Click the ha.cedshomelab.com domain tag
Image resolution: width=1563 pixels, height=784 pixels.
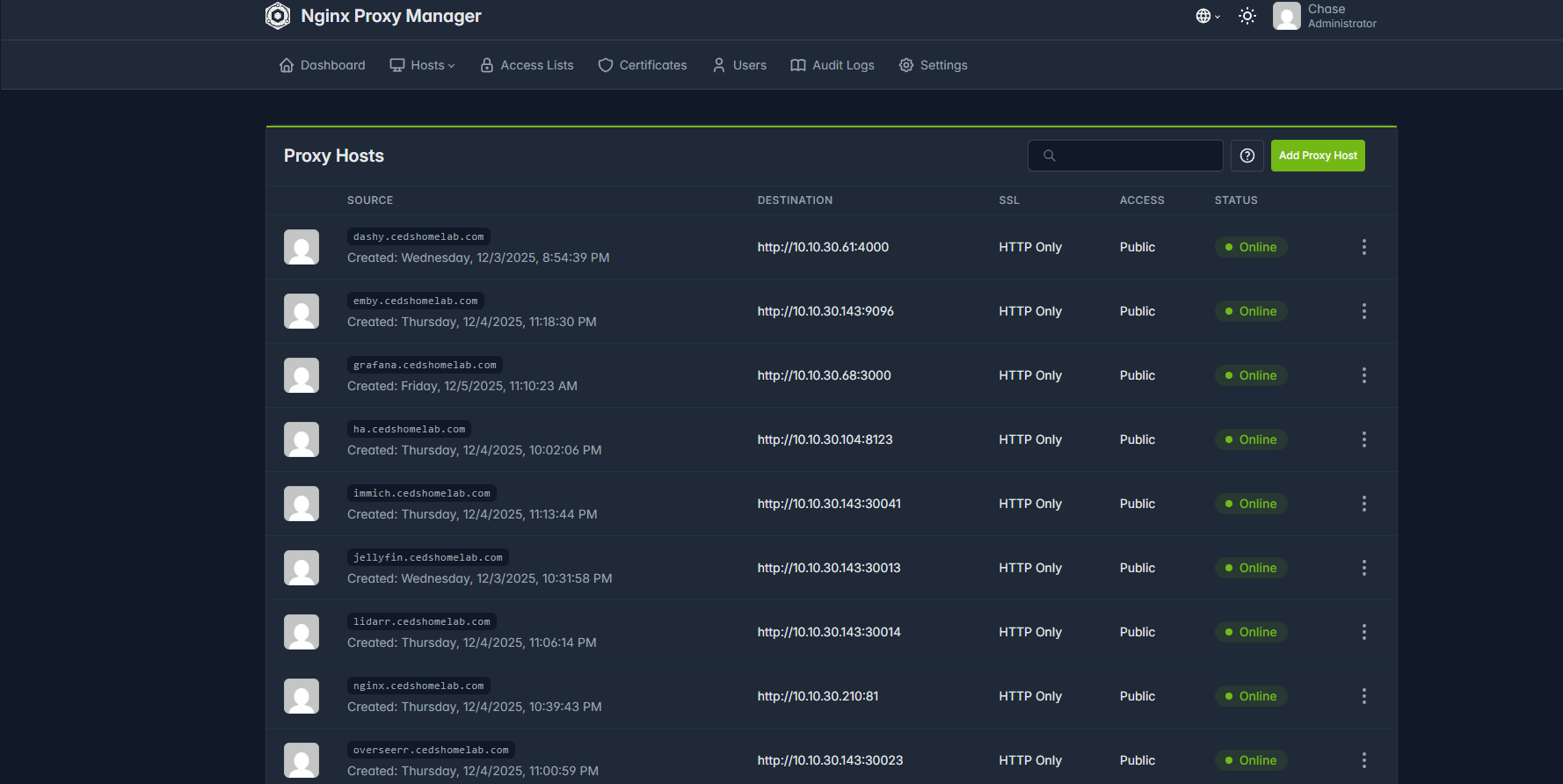pyautogui.click(x=410, y=429)
